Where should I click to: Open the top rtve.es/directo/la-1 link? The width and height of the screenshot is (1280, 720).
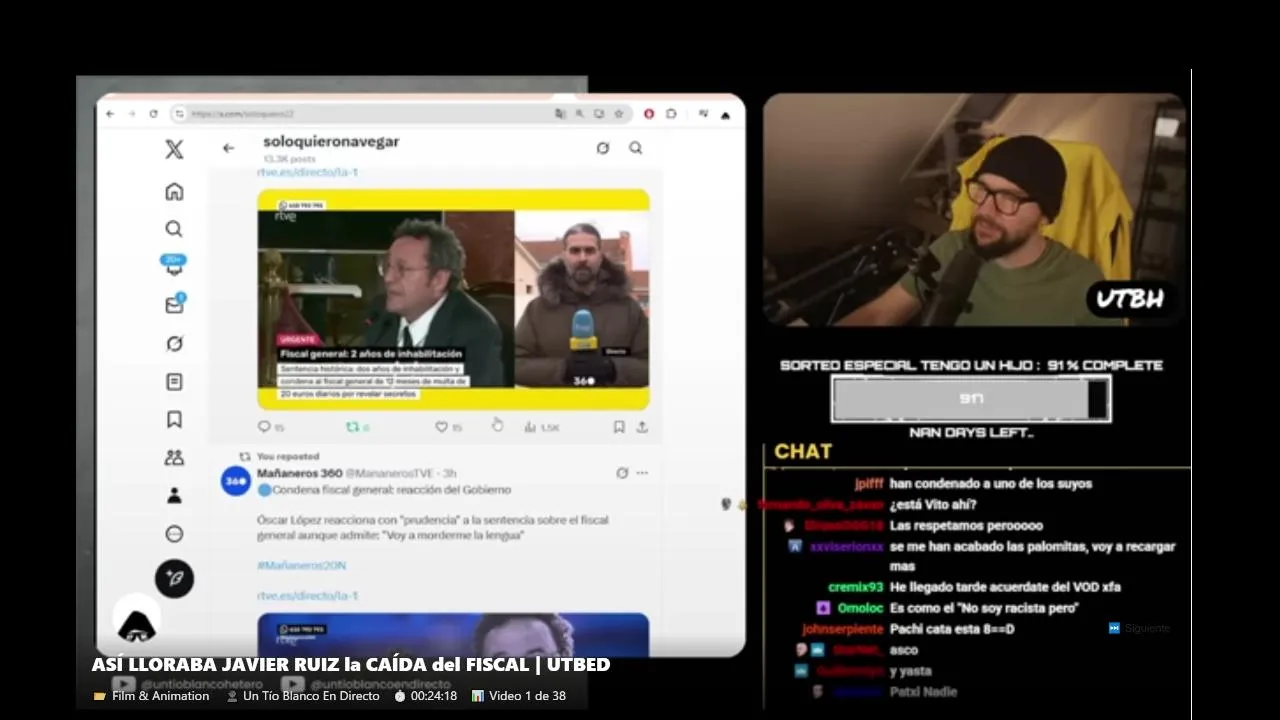307,172
